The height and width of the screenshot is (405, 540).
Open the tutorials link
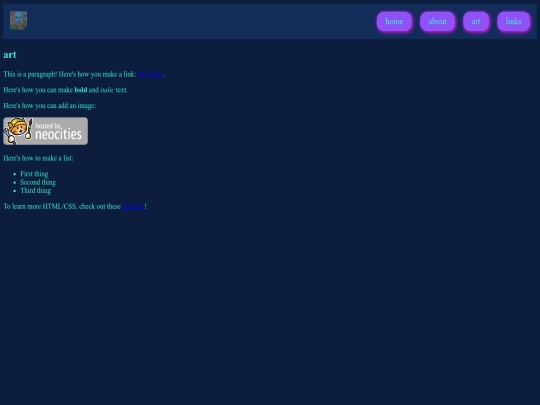(x=133, y=207)
